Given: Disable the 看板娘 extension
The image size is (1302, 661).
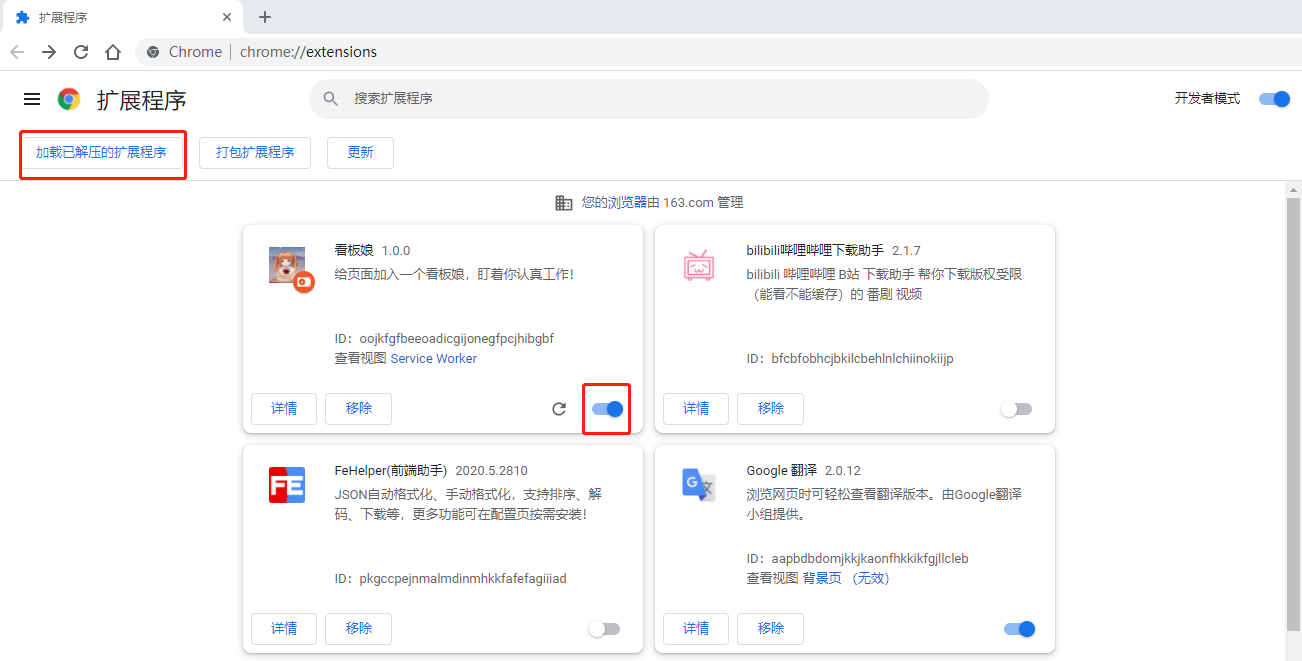Looking at the screenshot, I should coord(607,409).
